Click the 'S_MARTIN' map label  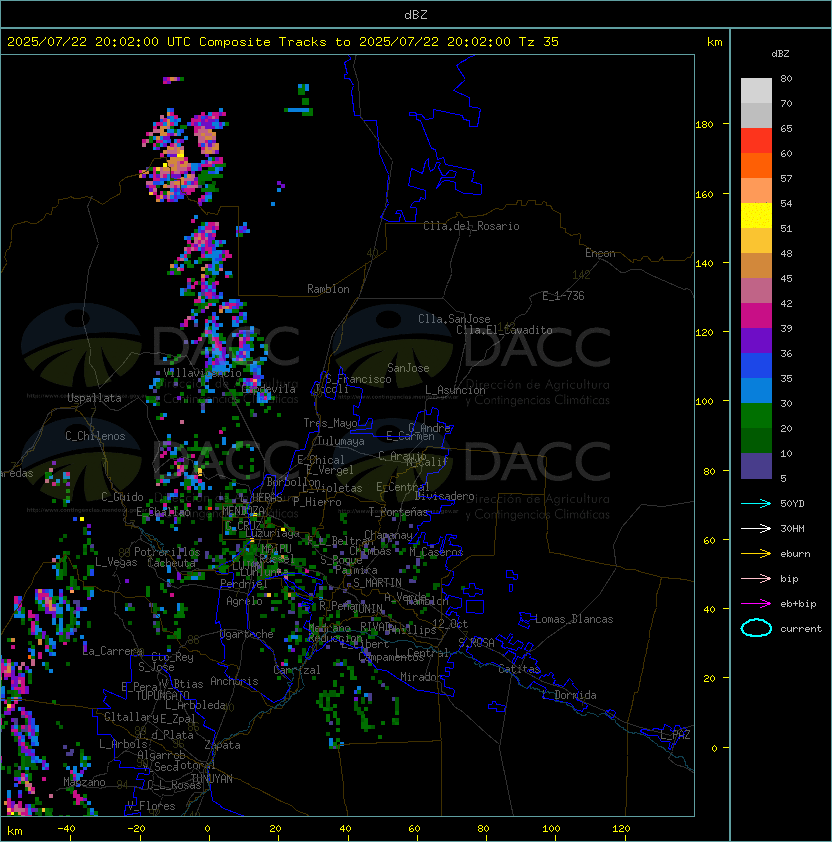[377, 583]
